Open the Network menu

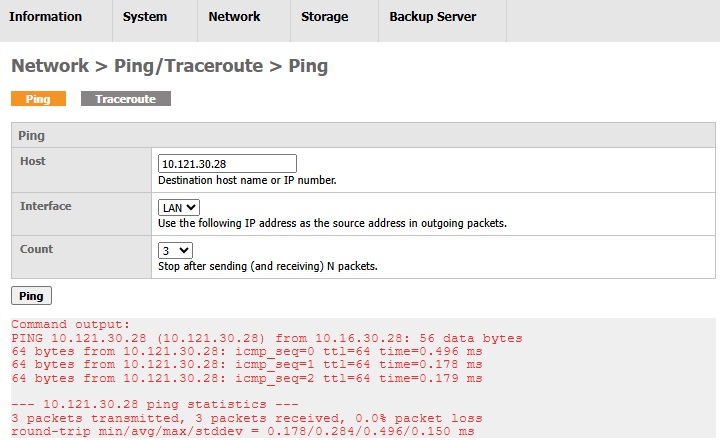(234, 17)
